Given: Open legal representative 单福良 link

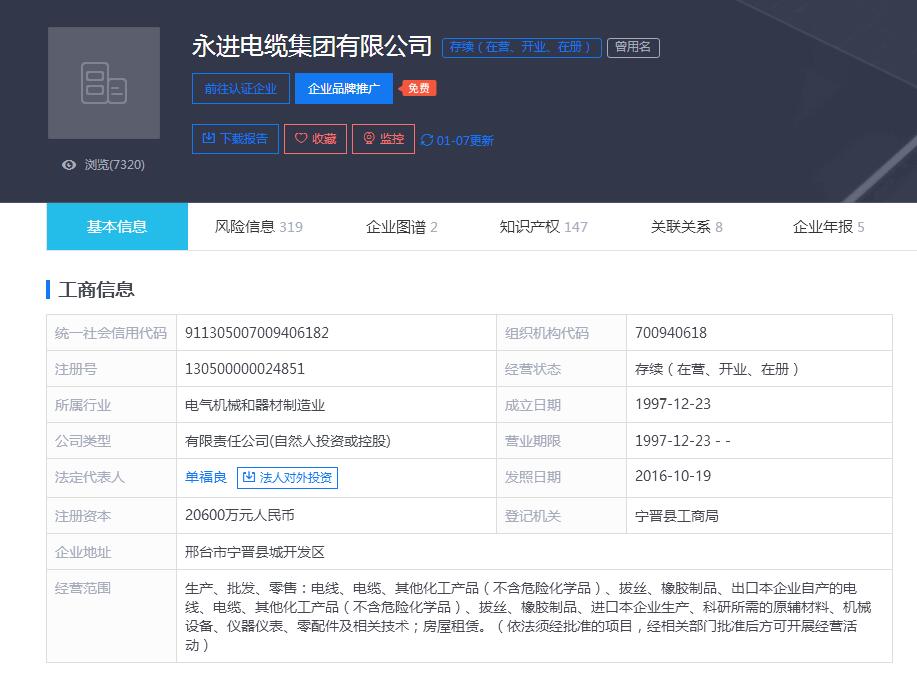Looking at the screenshot, I should (x=206, y=478).
